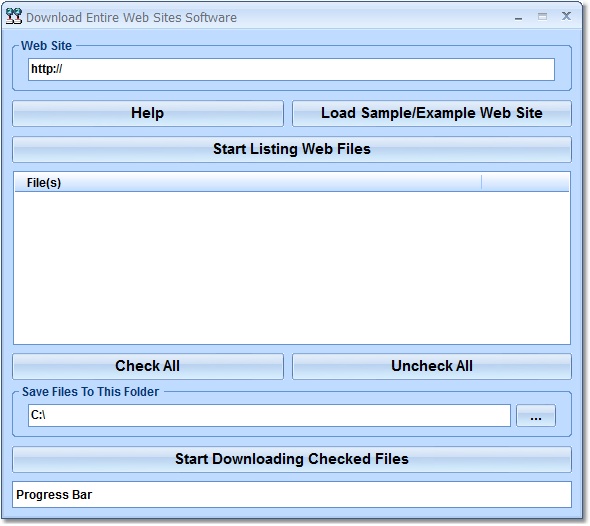
Task: Minimize the Download Entire Web Sites window
Action: click(519, 17)
